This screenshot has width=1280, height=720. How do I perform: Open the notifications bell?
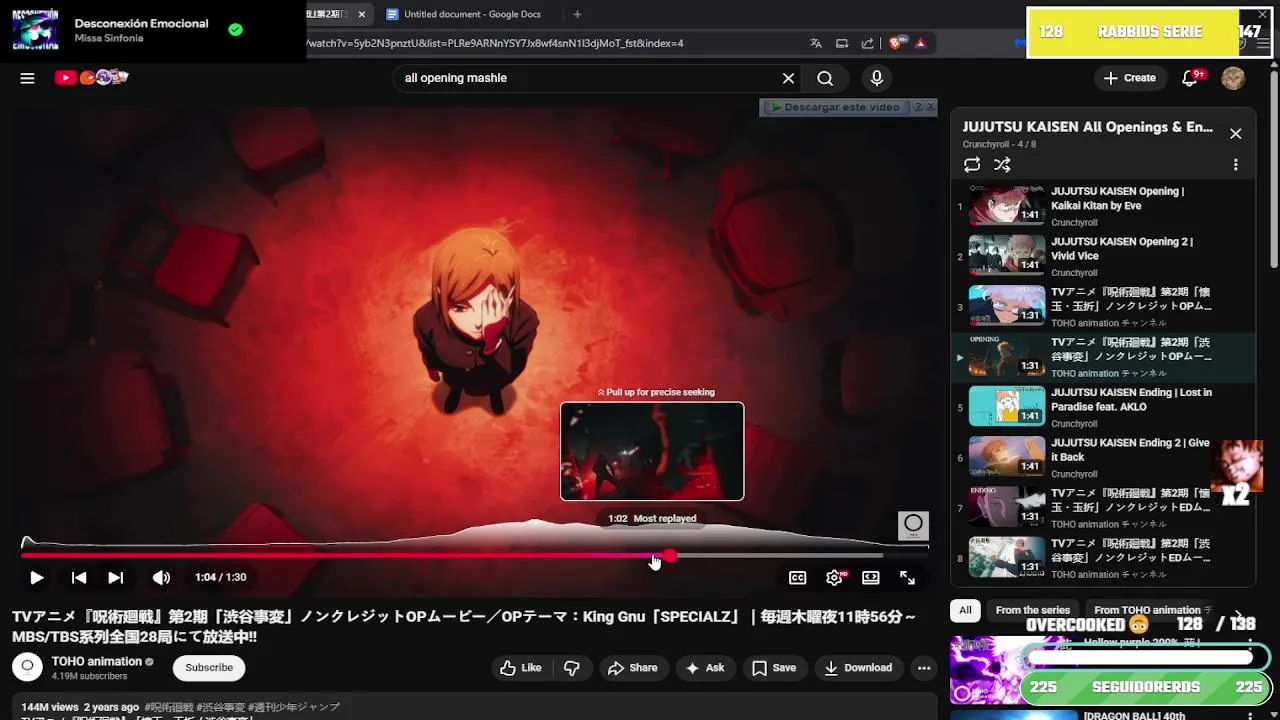[1190, 78]
